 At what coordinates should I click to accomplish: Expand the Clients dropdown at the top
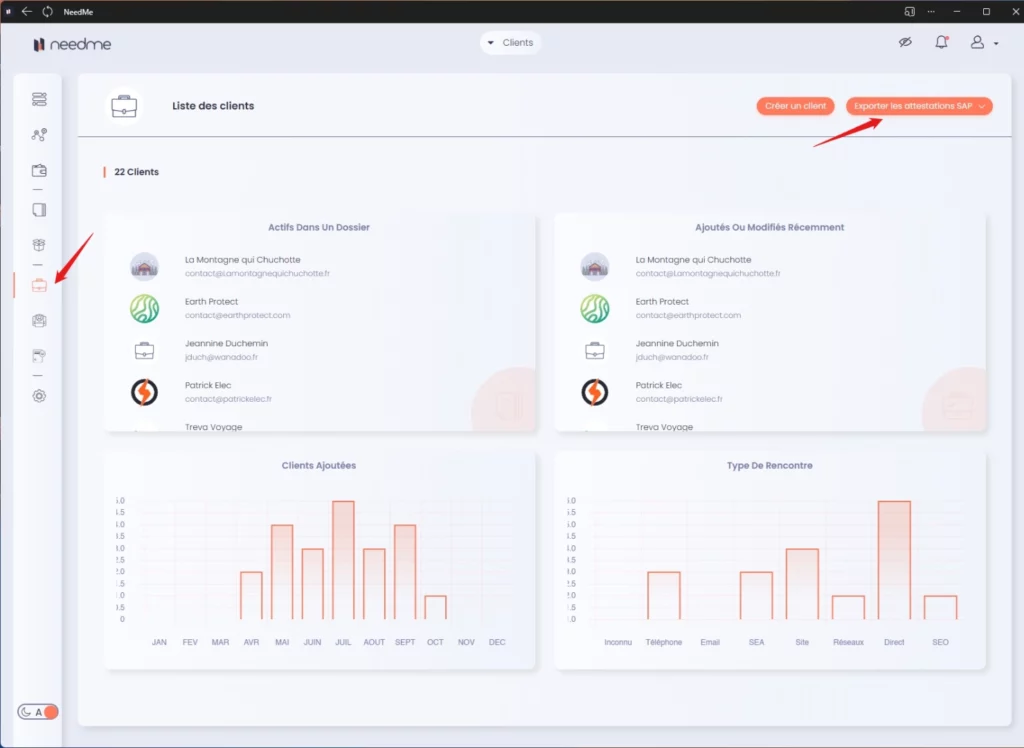(510, 43)
